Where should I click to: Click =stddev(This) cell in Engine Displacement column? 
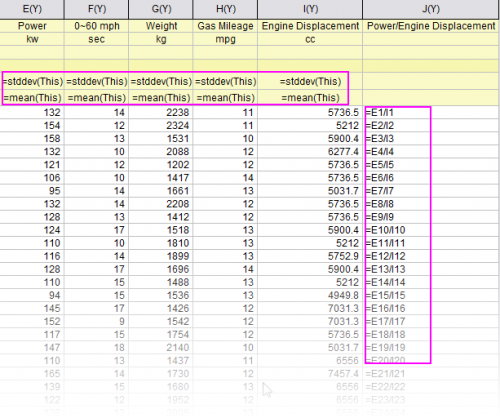(310, 81)
